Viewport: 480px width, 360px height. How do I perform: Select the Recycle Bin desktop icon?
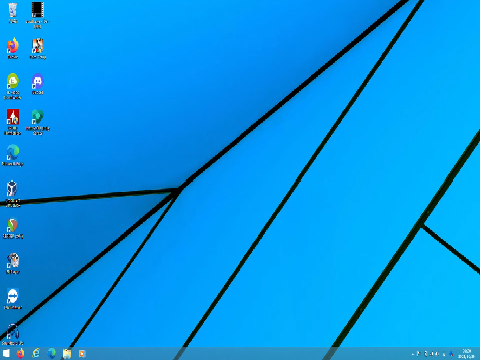point(13,13)
